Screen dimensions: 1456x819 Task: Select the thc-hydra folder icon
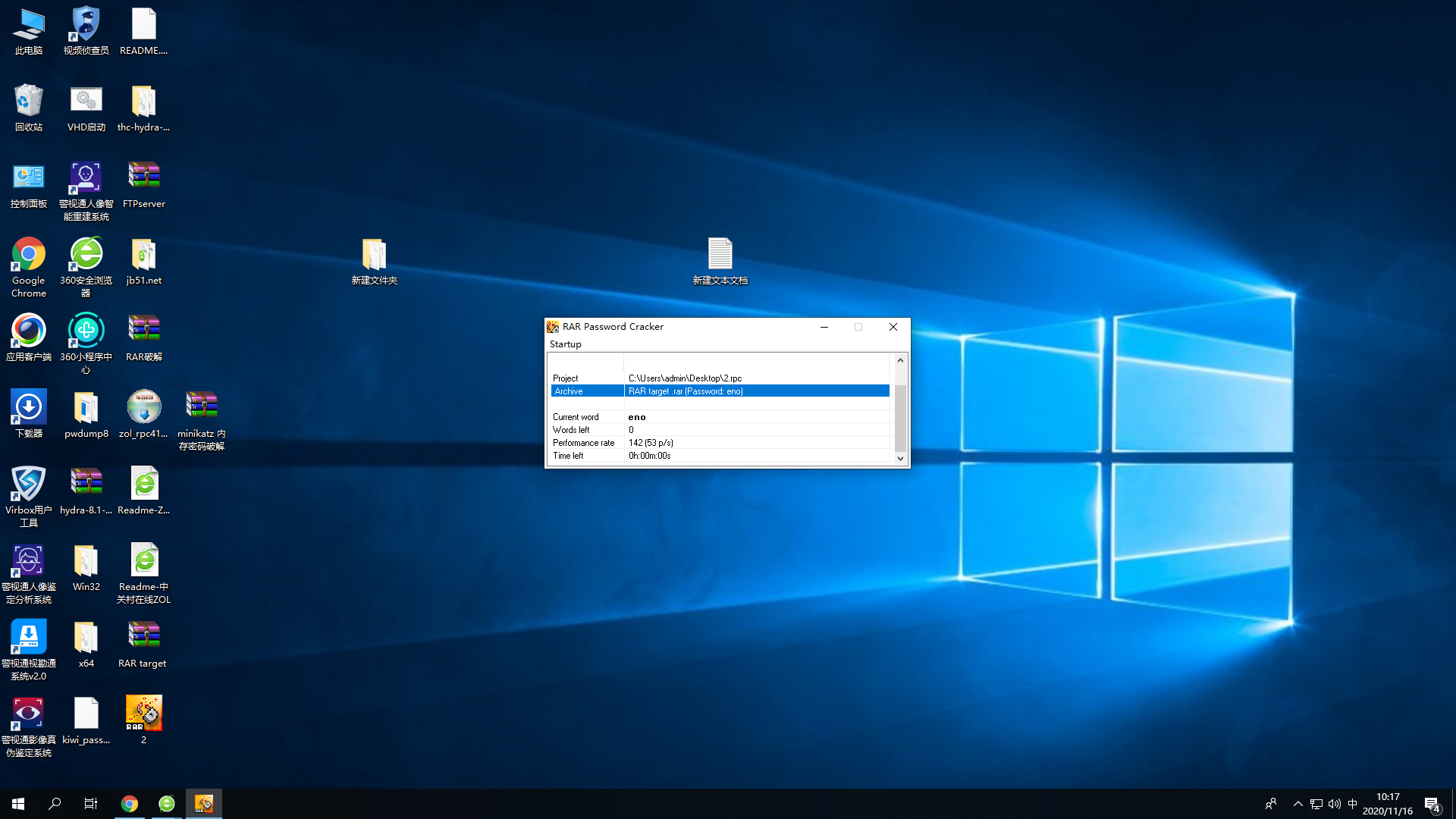pos(143,101)
